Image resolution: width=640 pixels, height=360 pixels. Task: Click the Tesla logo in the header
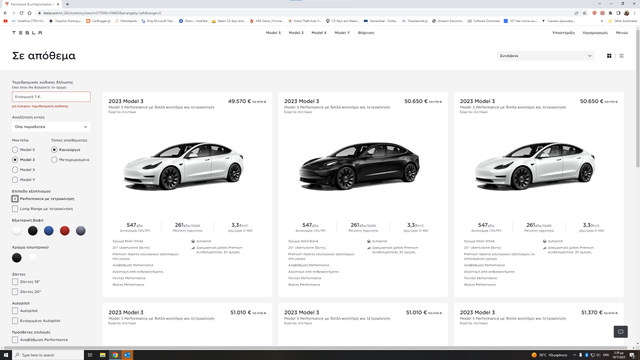(27, 33)
